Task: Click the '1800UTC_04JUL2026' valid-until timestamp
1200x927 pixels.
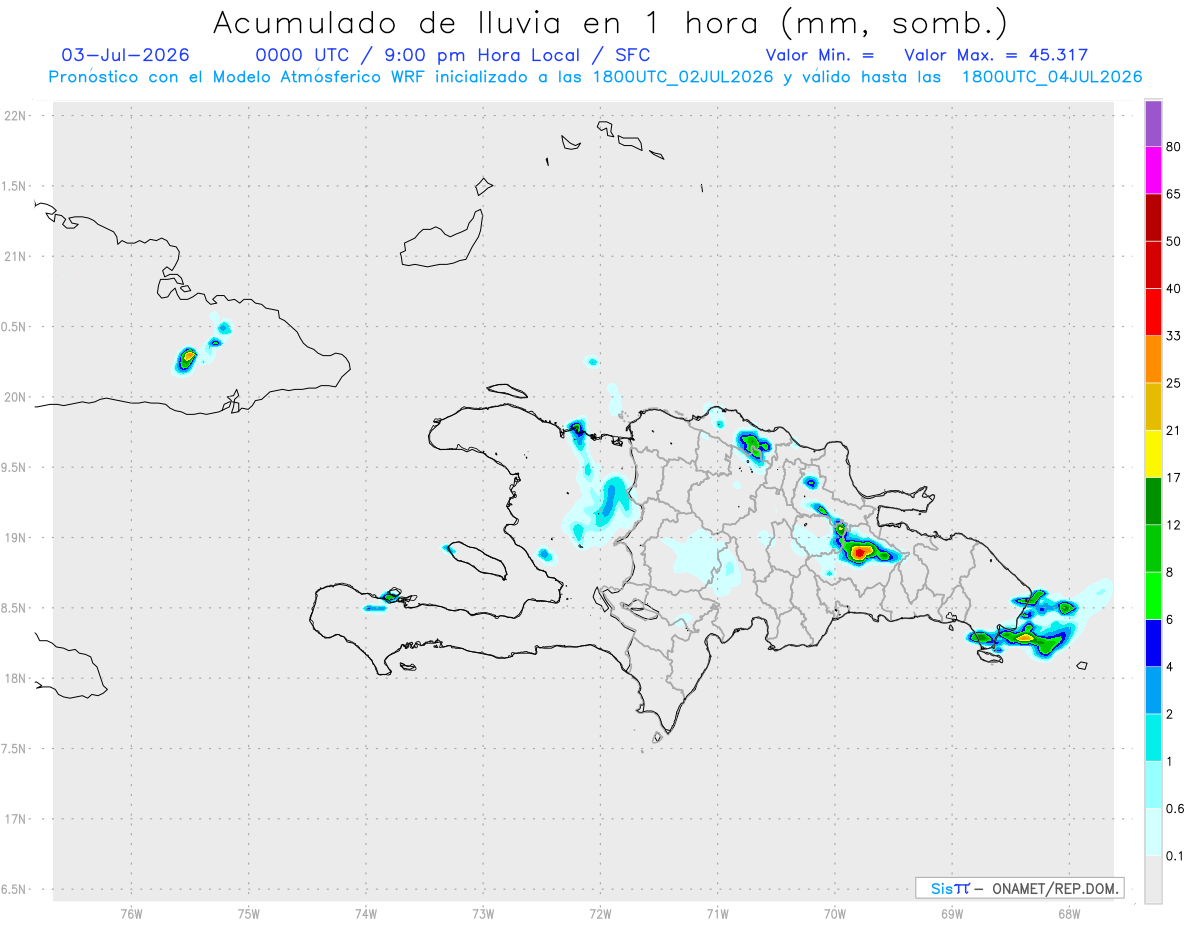Action: pos(1052,77)
